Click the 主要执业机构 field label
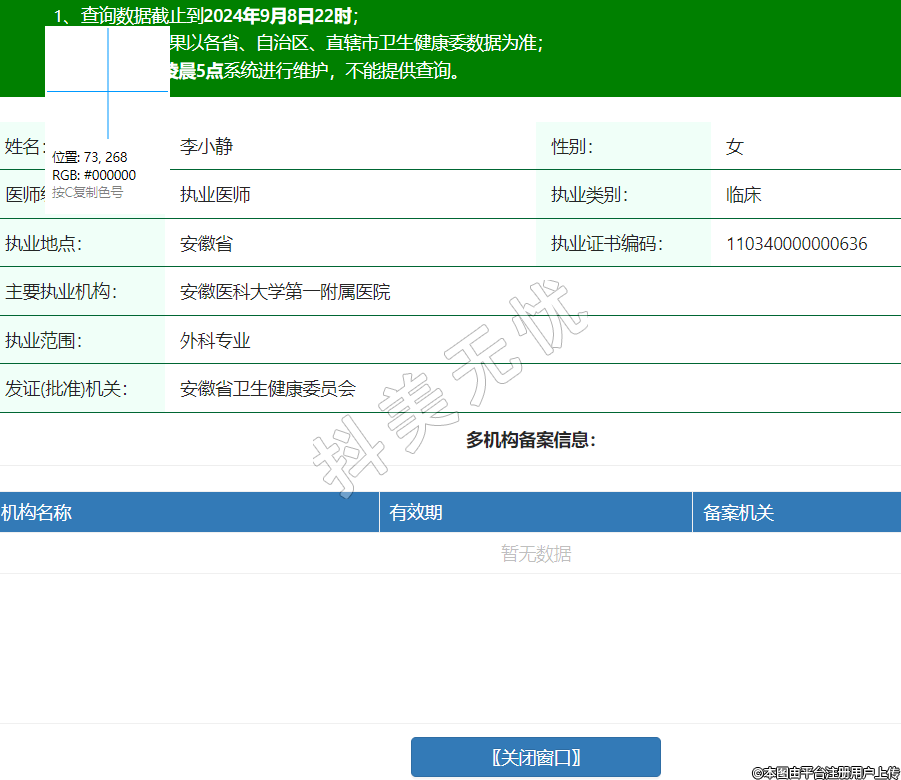 click(60, 292)
